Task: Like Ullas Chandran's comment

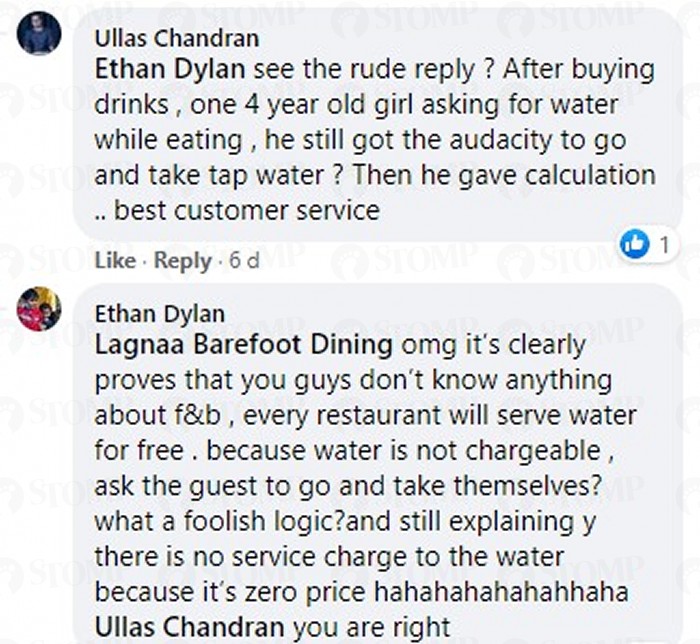Action: (x=114, y=261)
